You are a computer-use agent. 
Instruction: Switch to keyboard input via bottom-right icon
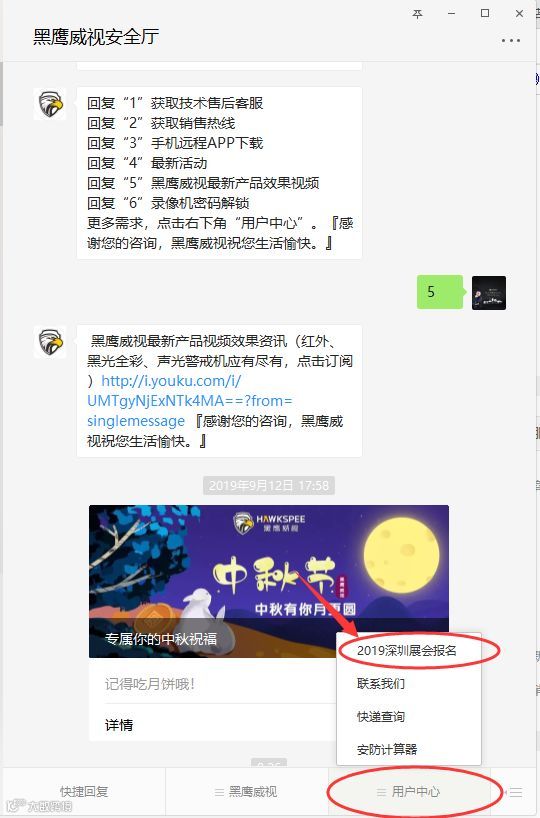[x=515, y=792]
